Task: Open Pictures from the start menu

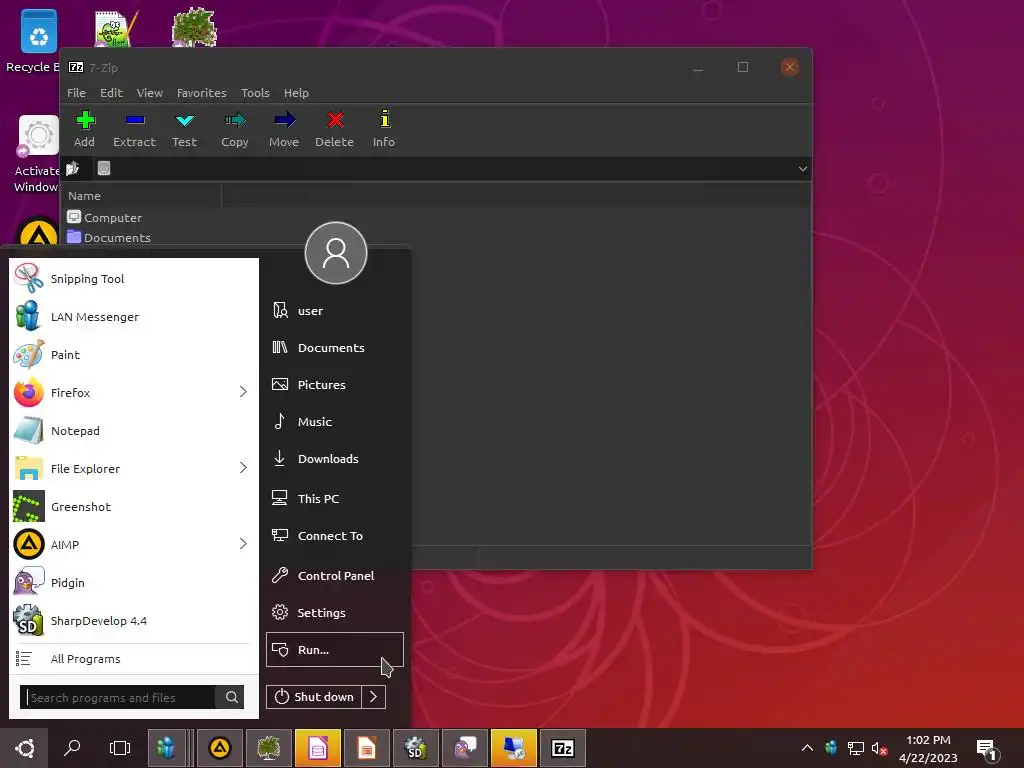Action: (334, 385)
